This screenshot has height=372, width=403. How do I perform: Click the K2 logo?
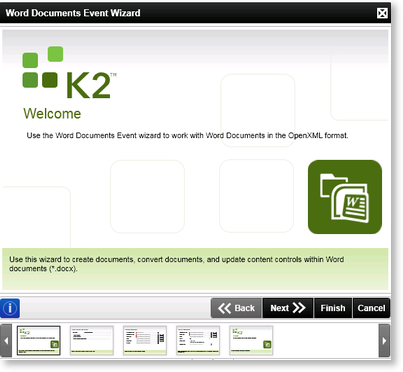pyautogui.click(x=69, y=72)
